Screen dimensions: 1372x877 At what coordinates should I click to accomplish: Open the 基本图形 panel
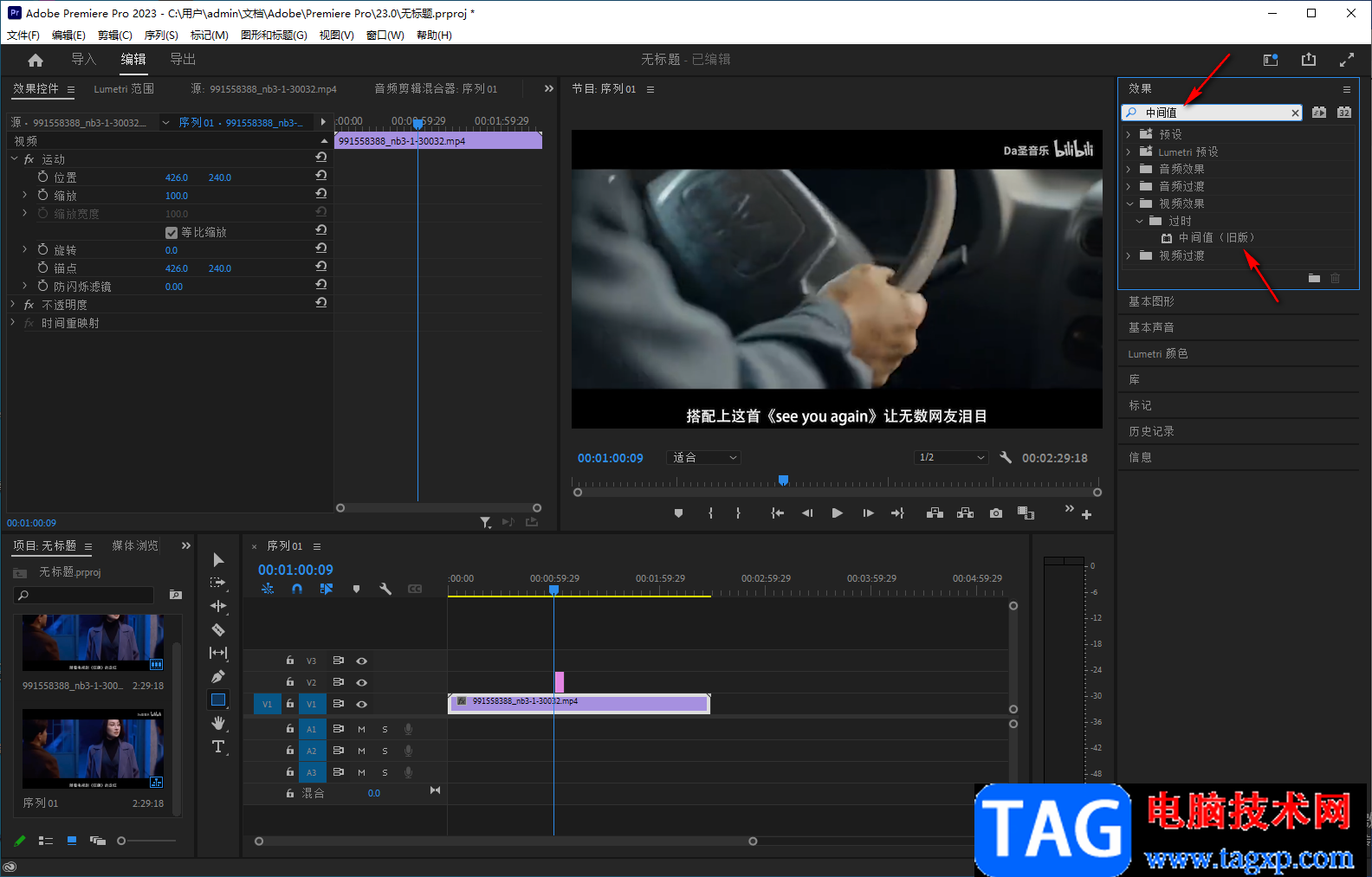tap(1151, 301)
